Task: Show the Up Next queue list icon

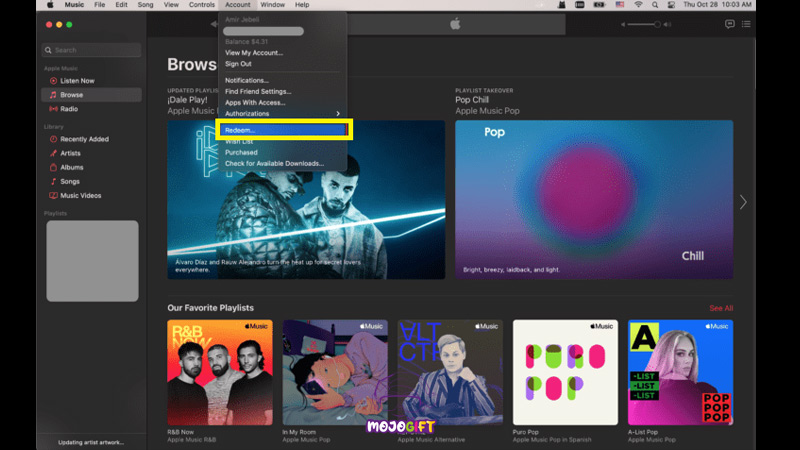Action: 747,24
